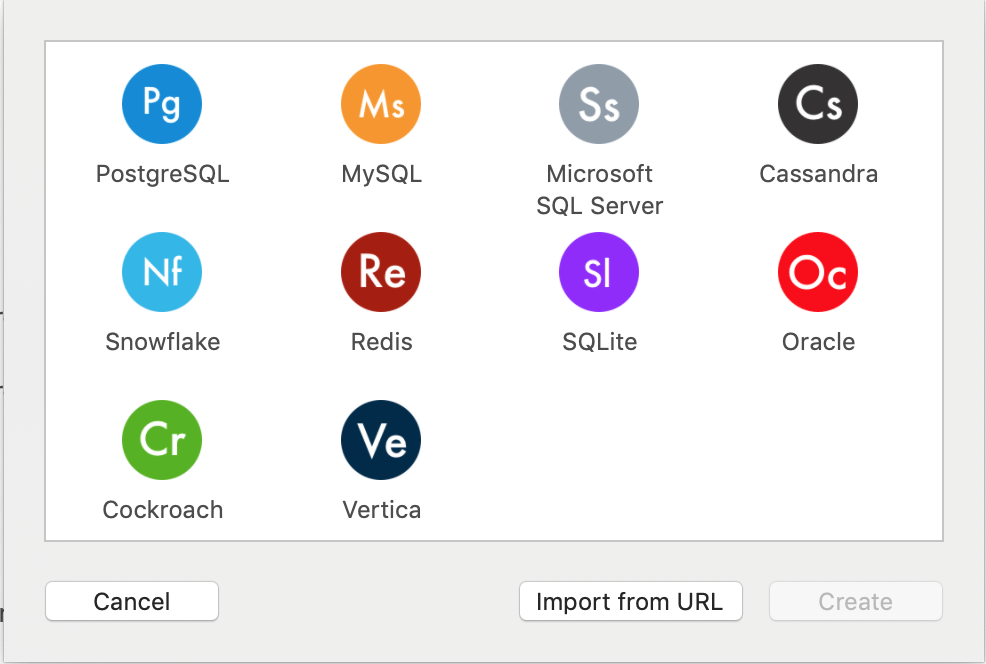Choose the orange Ms MySQL icon
The width and height of the screenshot is (986, 664).
[x=381, y=104]
